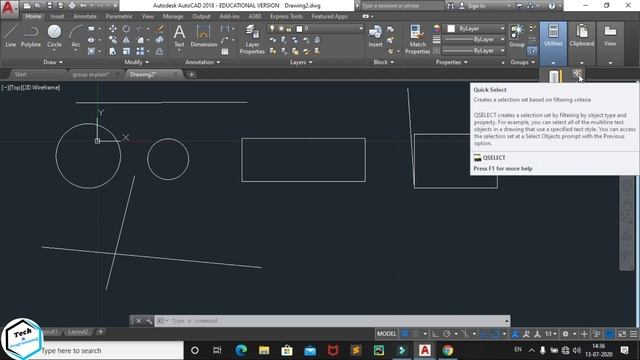The image size is (640, 360).
Task: Switch to the Parametric tab
Action: (x=119, y=16)
